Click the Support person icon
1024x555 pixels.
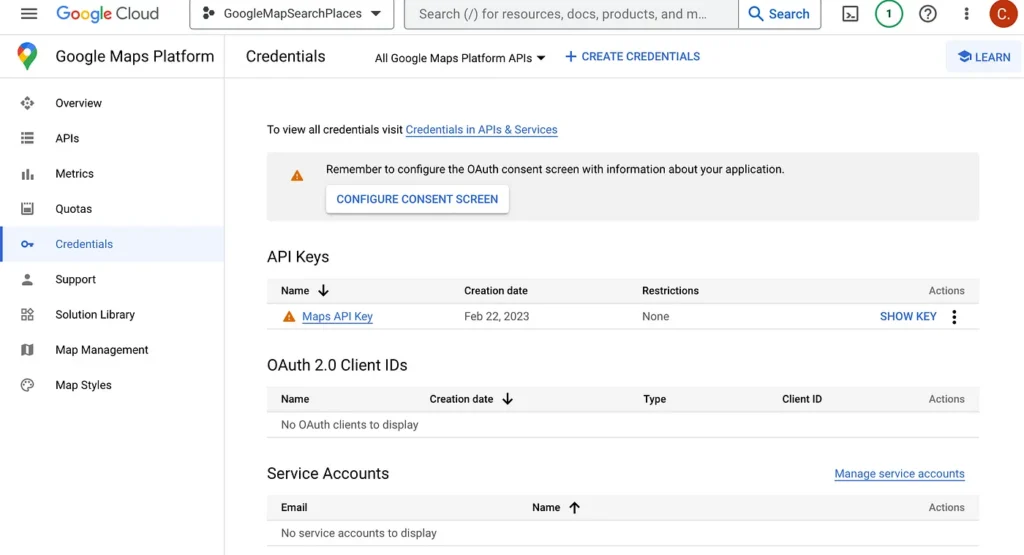point(27,279)
